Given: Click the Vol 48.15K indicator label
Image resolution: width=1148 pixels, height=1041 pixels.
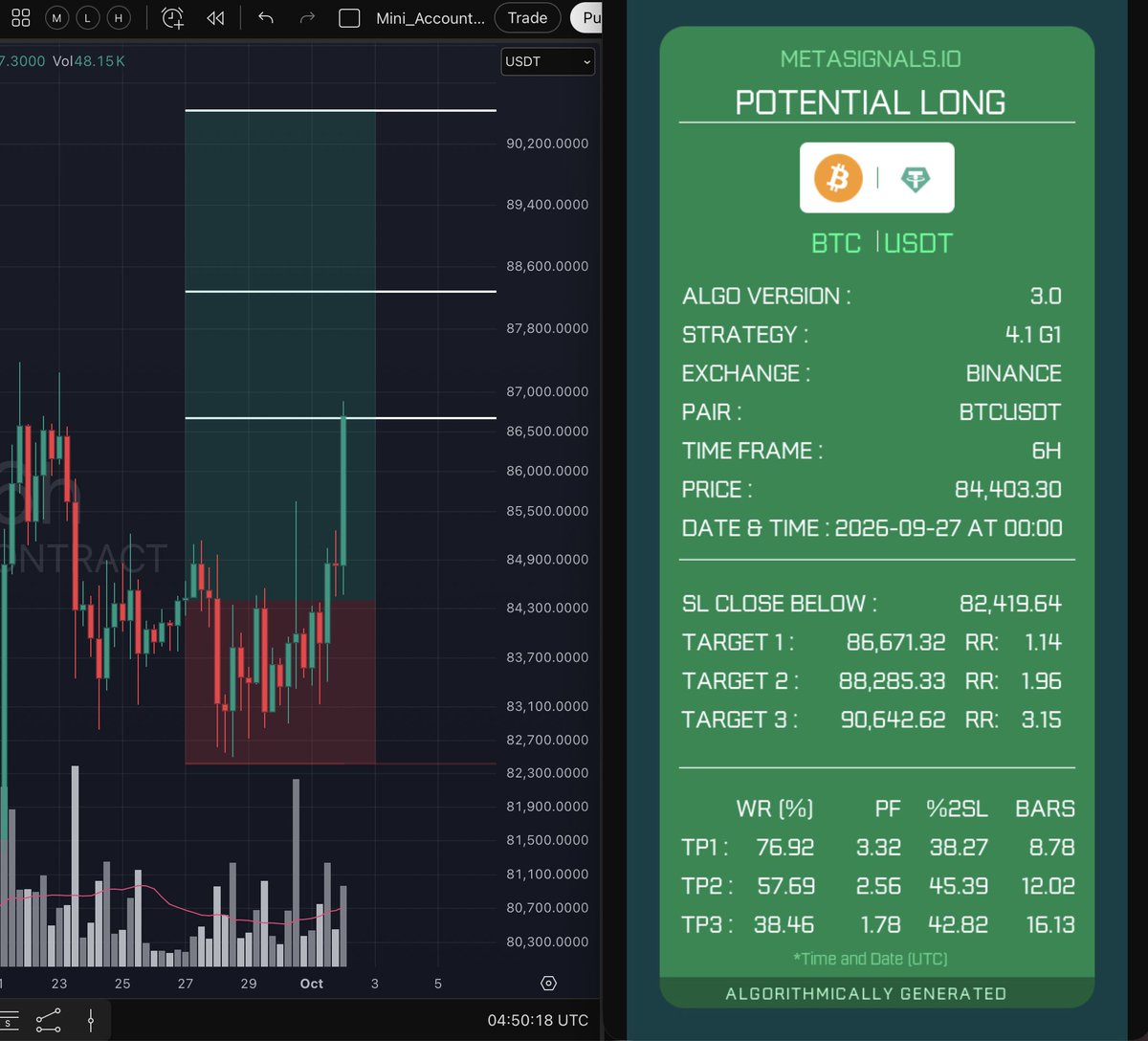Looking at the screenshot, I should click(x=89, y=61).
